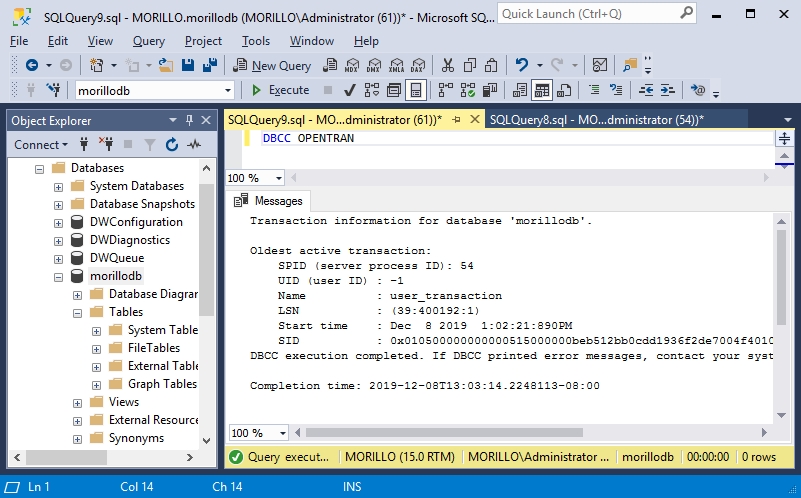Click the Decrease Indent icon
This screenshot has width=801, height=498.
[x=646, y=90]
